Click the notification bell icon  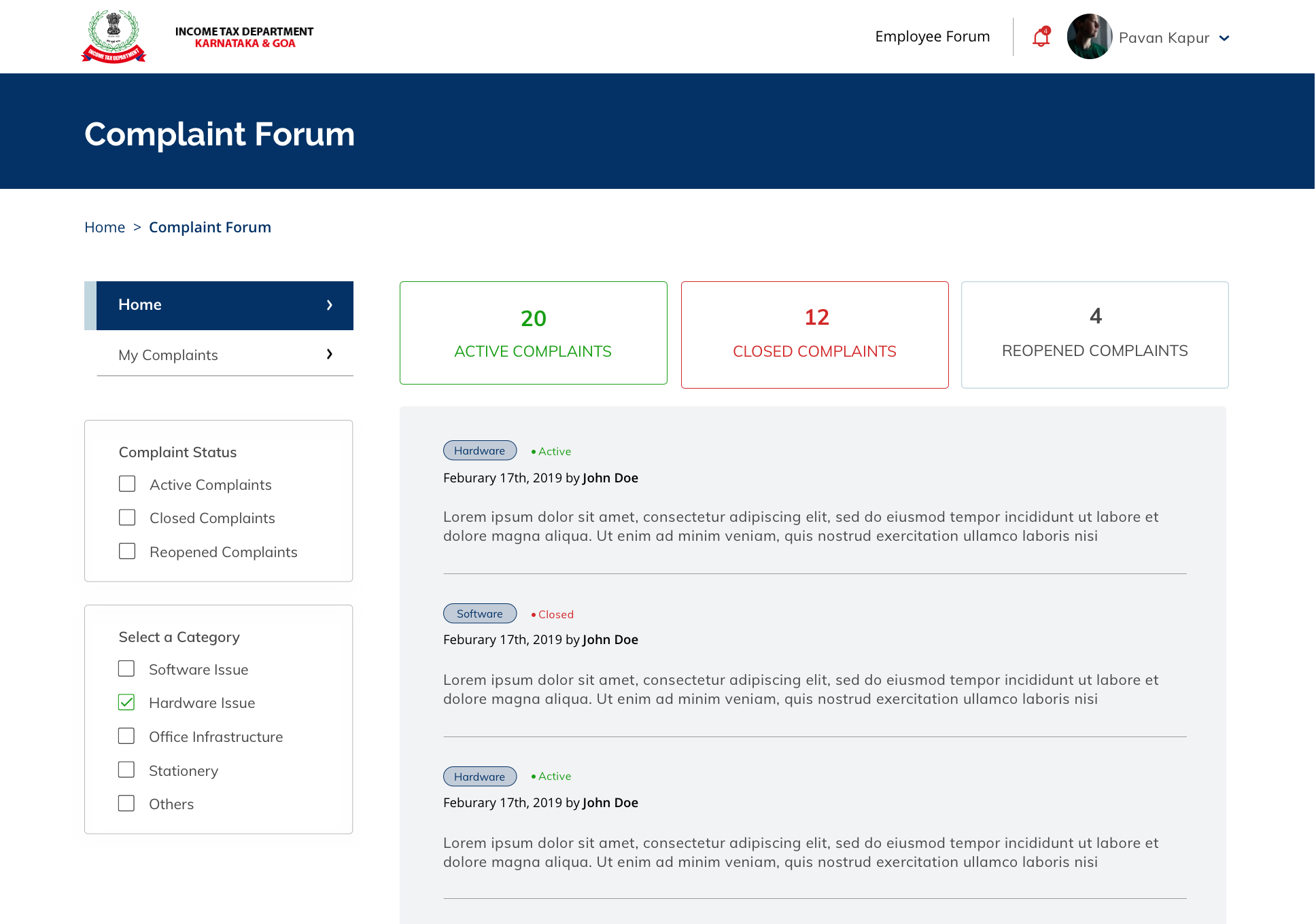1041,37
